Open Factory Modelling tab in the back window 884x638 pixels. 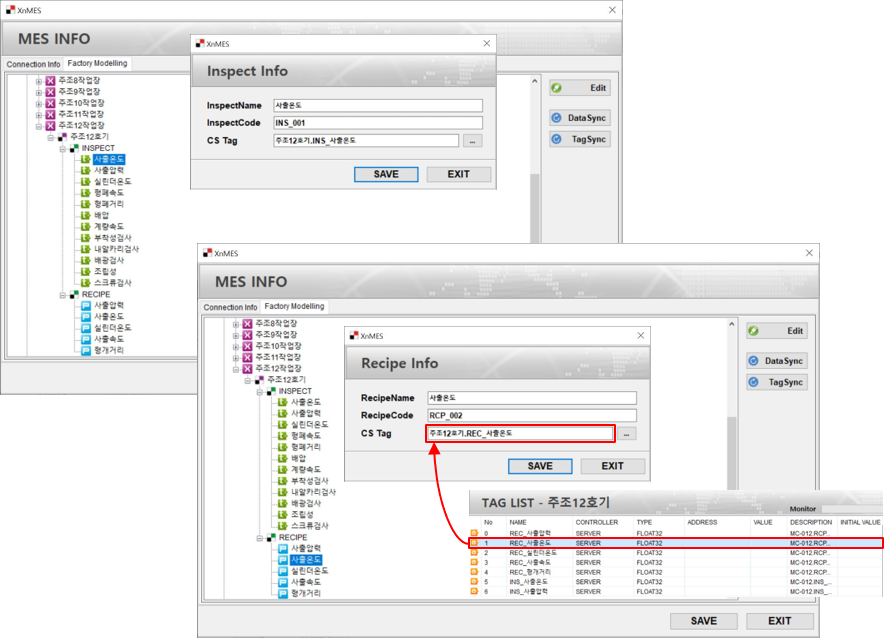click(x=97, y=64)
